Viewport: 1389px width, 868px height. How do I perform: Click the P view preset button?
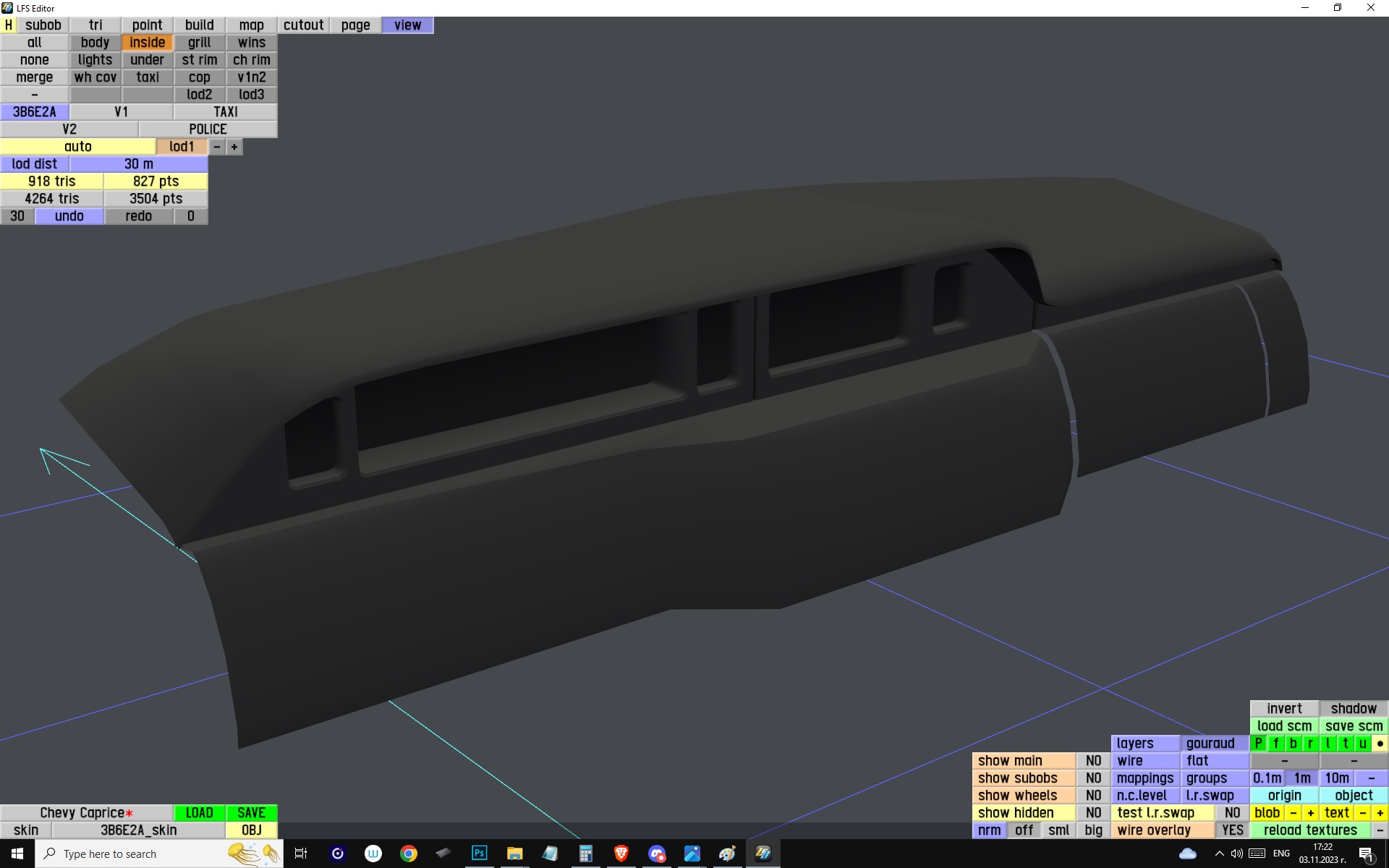coord(1258,743)
